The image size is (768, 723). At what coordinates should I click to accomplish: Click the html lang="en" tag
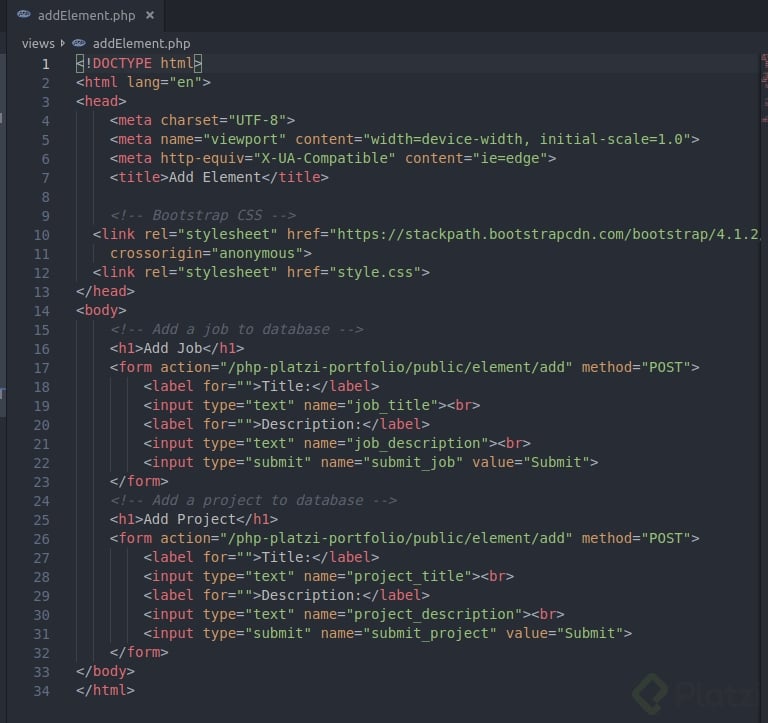pyautogui.click(x=144, y=82)
